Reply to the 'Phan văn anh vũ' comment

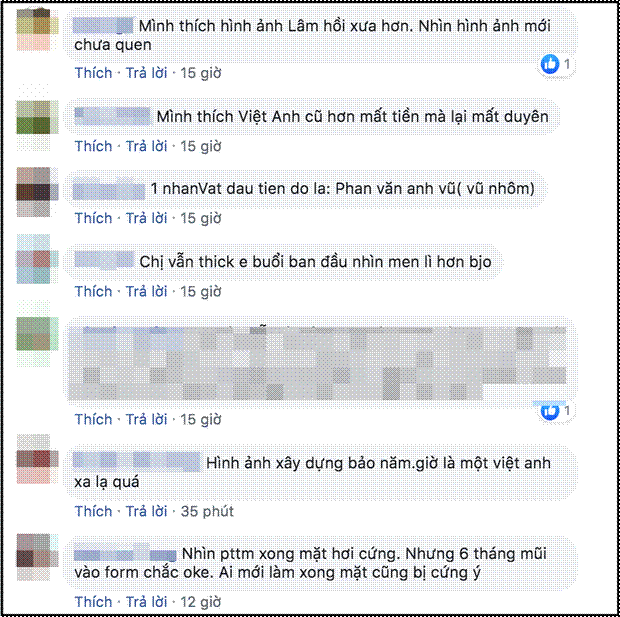(146, 218)
